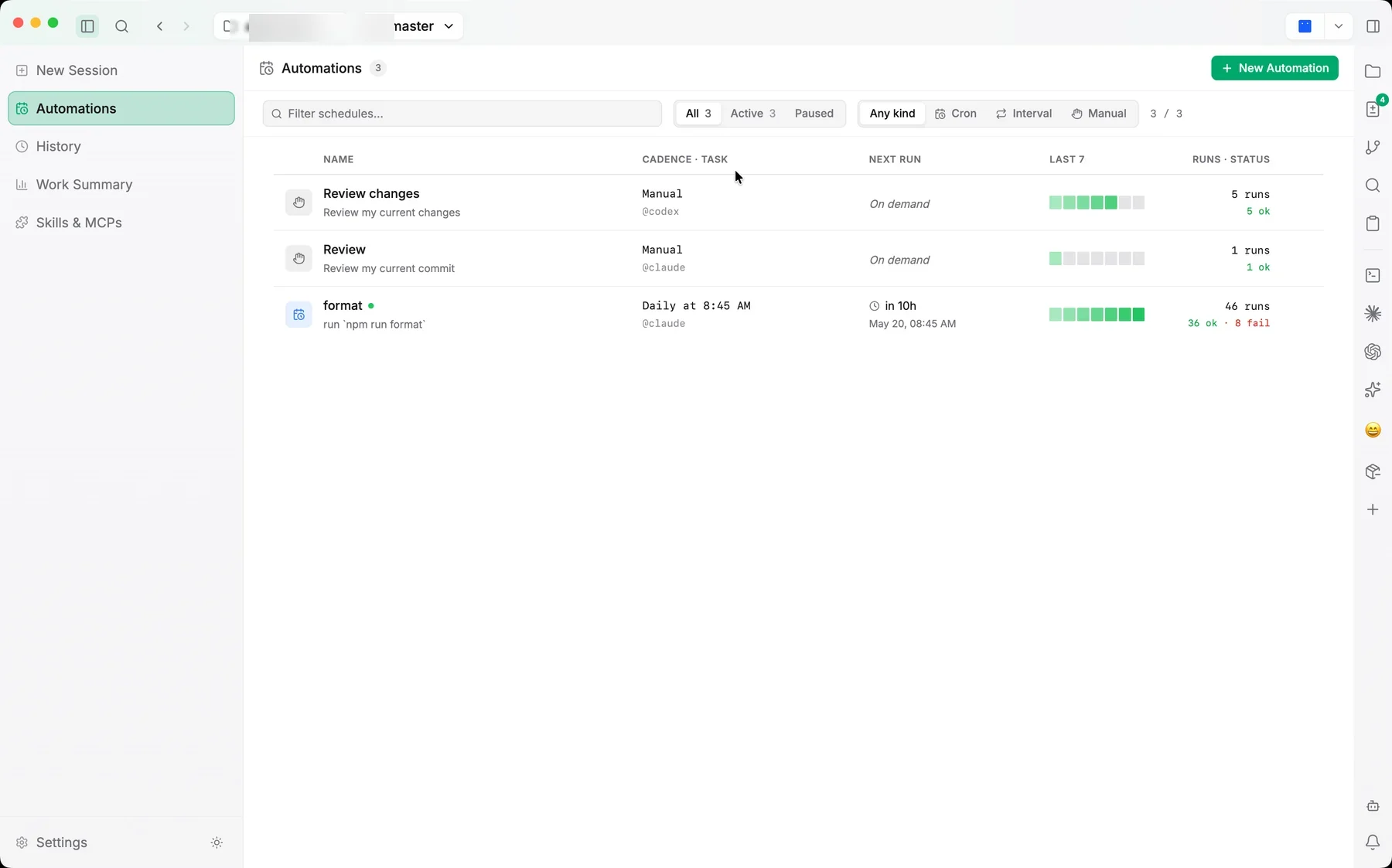Click the CADENCE · TASK column header
Viewport: 1392px width, 868px height.
684,159
